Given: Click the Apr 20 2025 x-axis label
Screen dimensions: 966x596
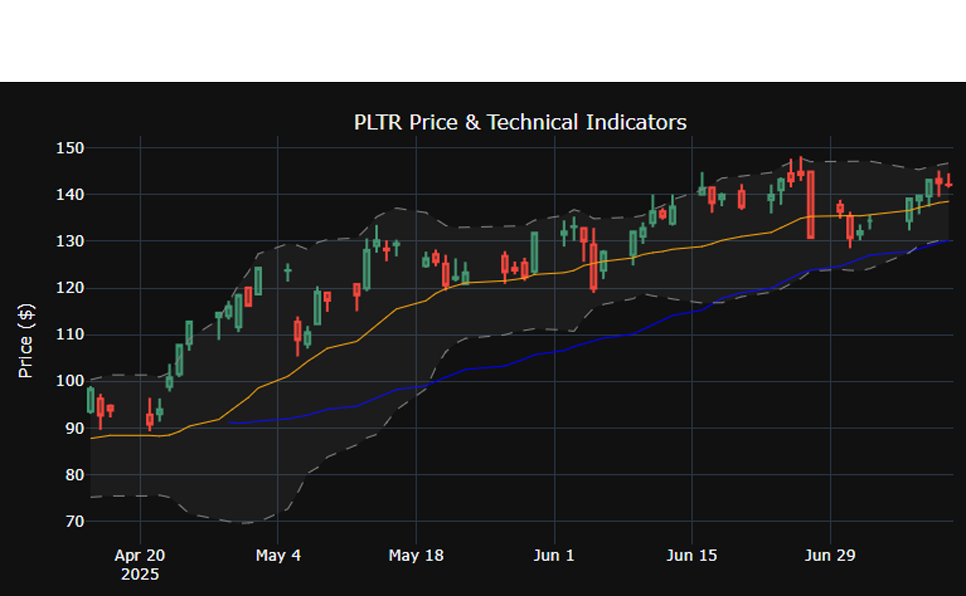Looking at the screenshot, I should tap(140, 565).
